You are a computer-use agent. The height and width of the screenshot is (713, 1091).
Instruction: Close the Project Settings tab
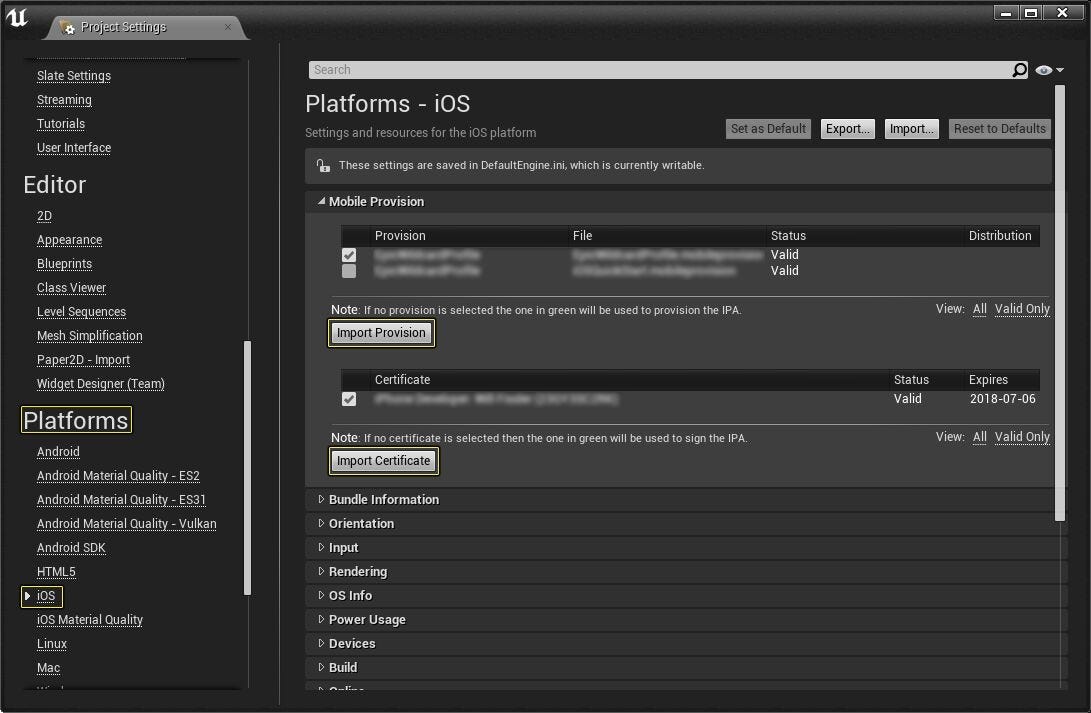point(228,27)
